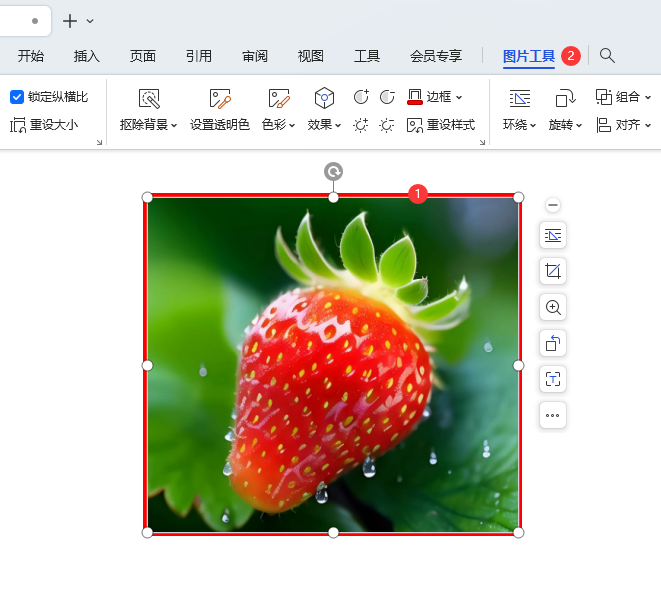Click the left-middle resize handle
The width and height of the screenshot is (661, 590).
pos(147,365)
